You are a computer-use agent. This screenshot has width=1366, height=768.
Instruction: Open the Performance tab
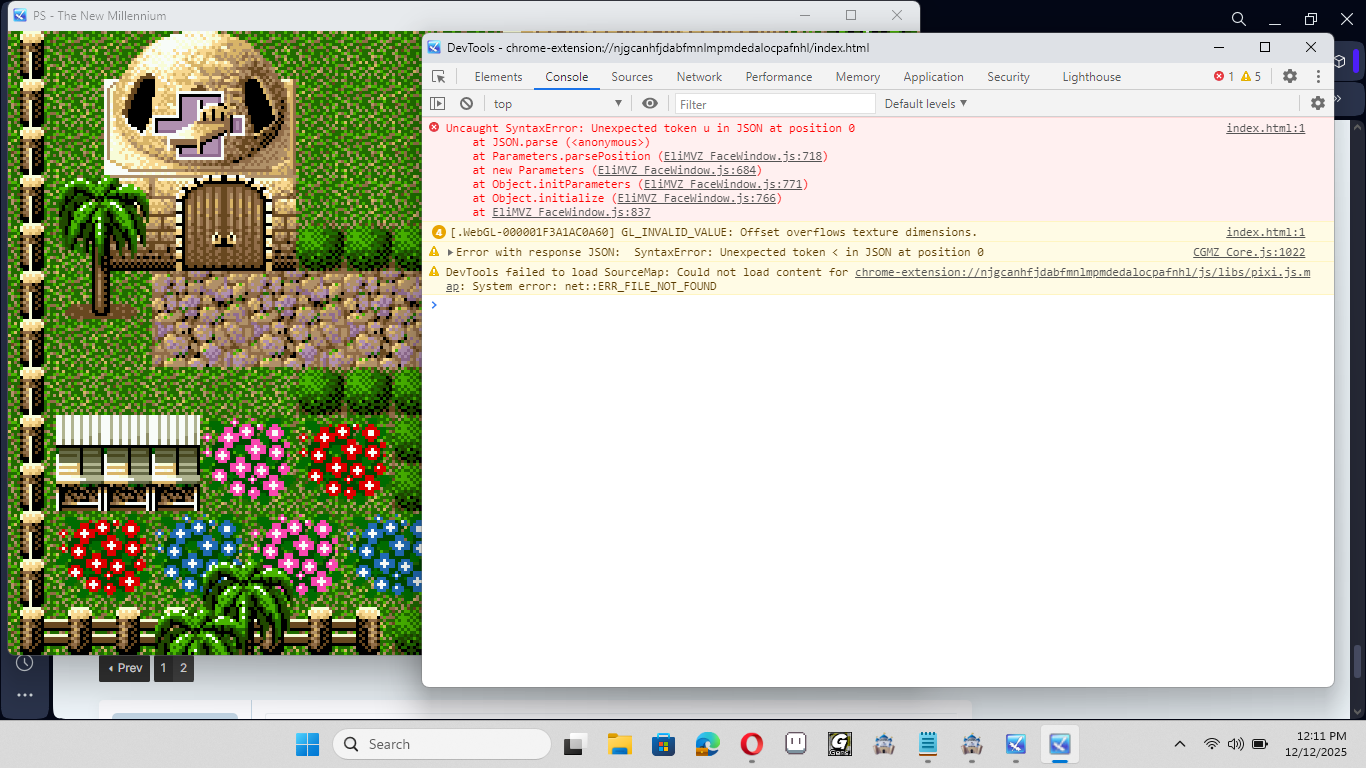tap(779, 77)
